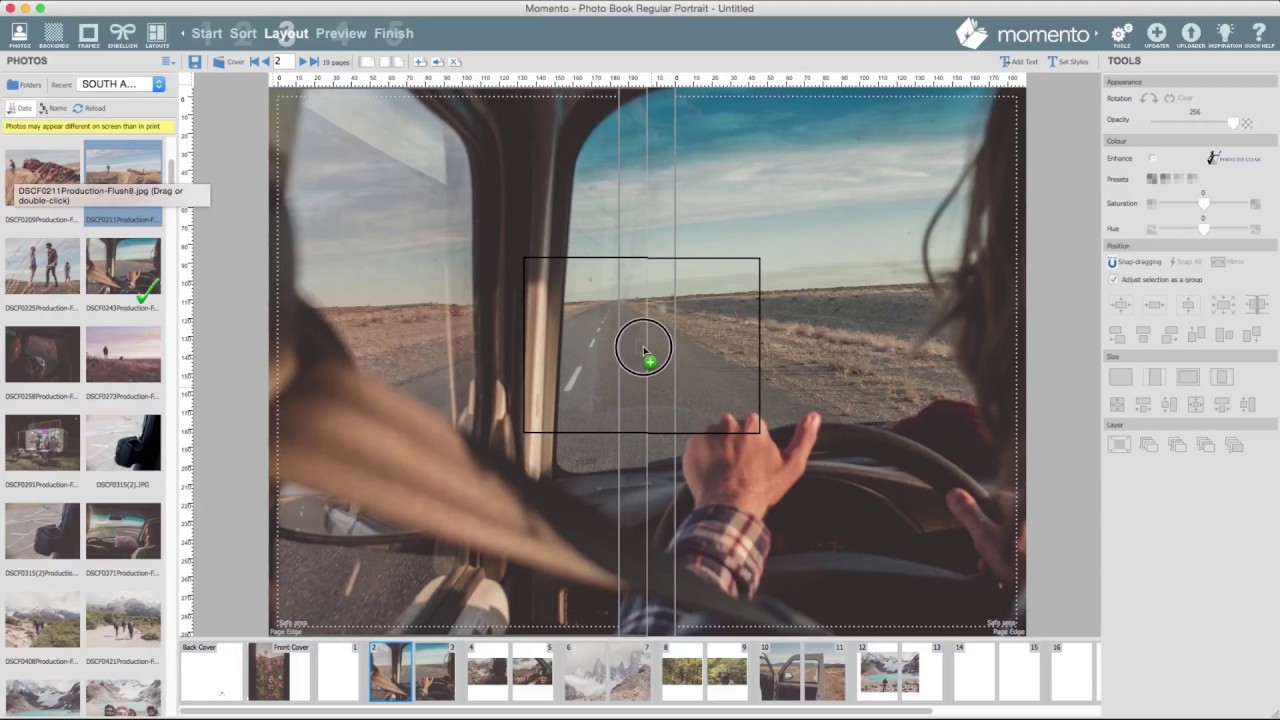
Task: Open the Layouts panel icon
Action: click(x=157, y=34)
